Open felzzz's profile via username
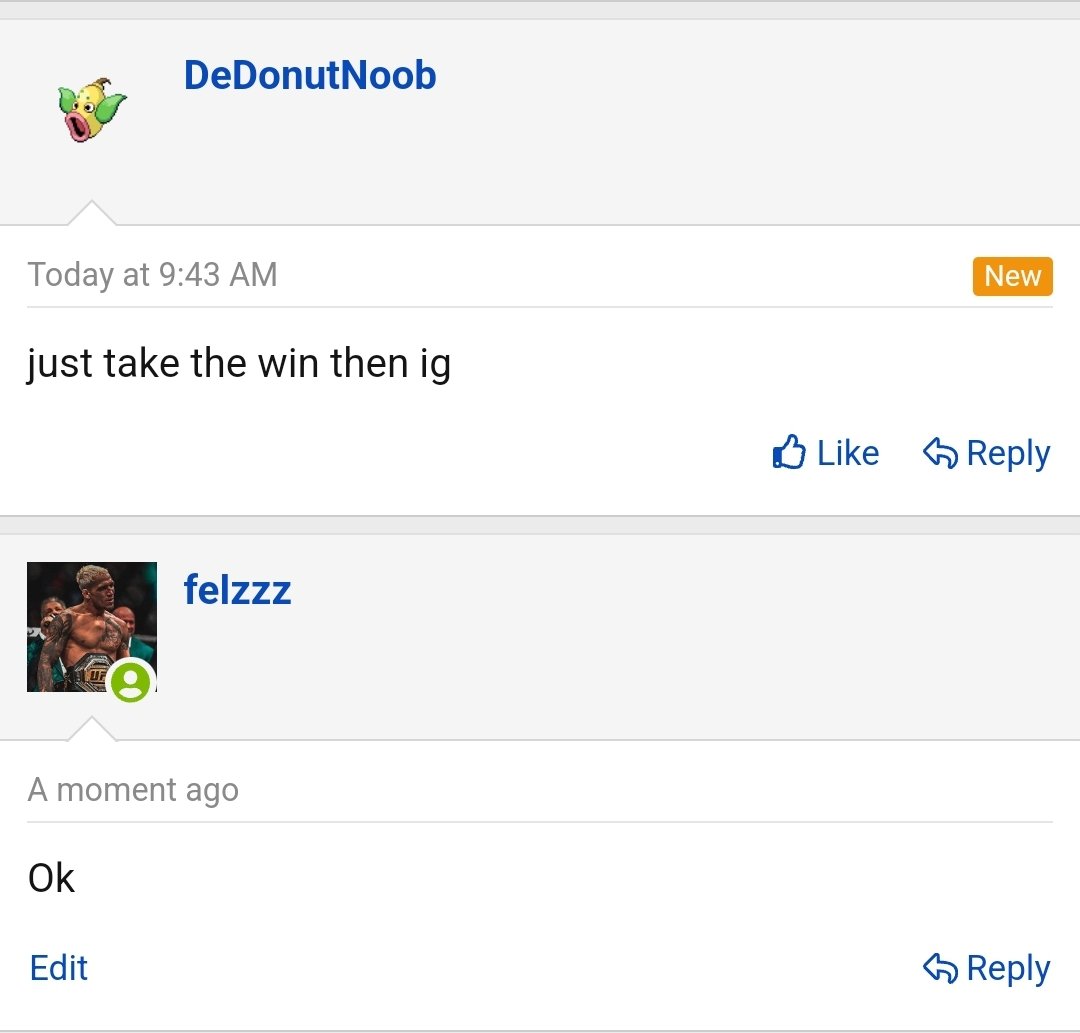The width and height of the screenshot is (1080, 1033). 238,590
